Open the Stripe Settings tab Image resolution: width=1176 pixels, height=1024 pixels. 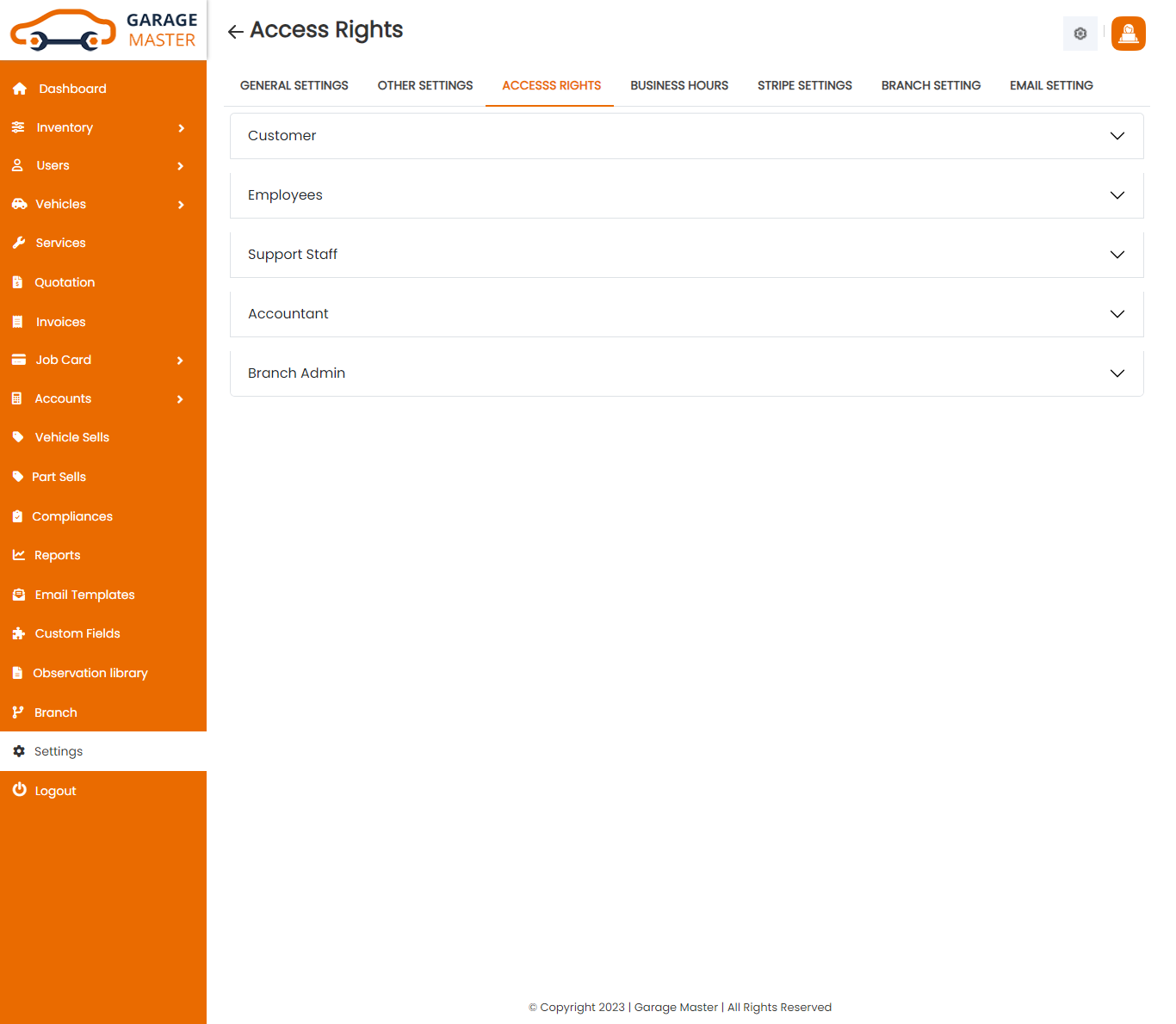(x=805, y=85)
